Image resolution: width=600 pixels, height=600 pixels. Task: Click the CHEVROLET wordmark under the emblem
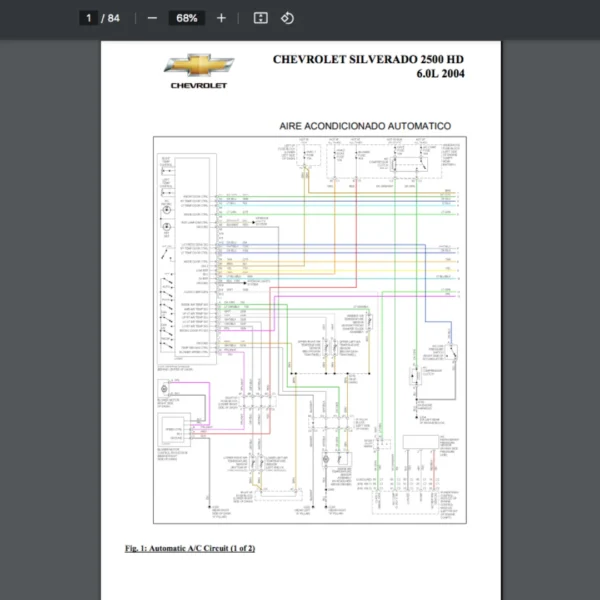(x=199, y=86)
